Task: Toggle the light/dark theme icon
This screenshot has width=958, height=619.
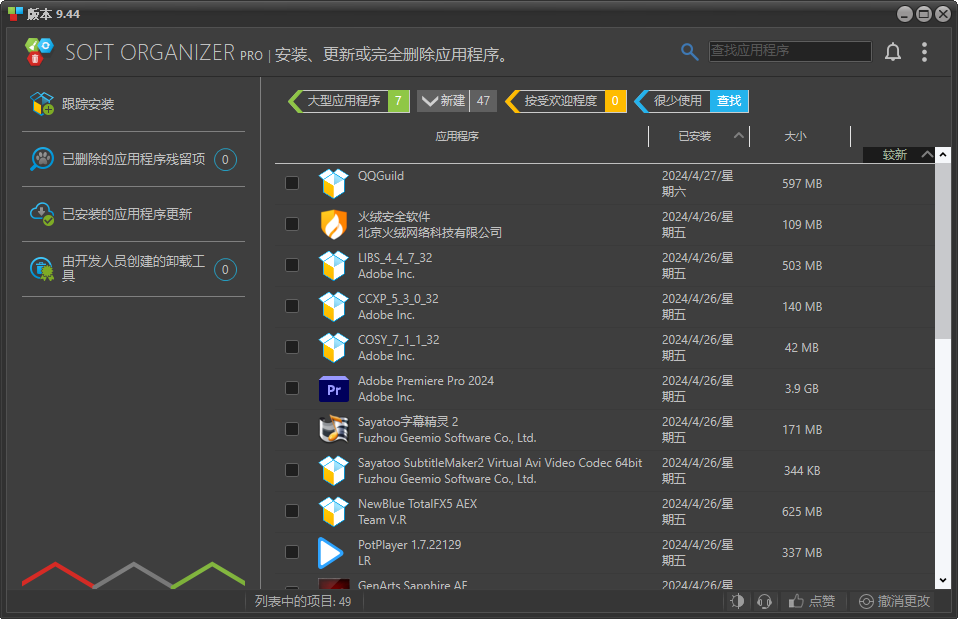Action: (x=737, y=601)
